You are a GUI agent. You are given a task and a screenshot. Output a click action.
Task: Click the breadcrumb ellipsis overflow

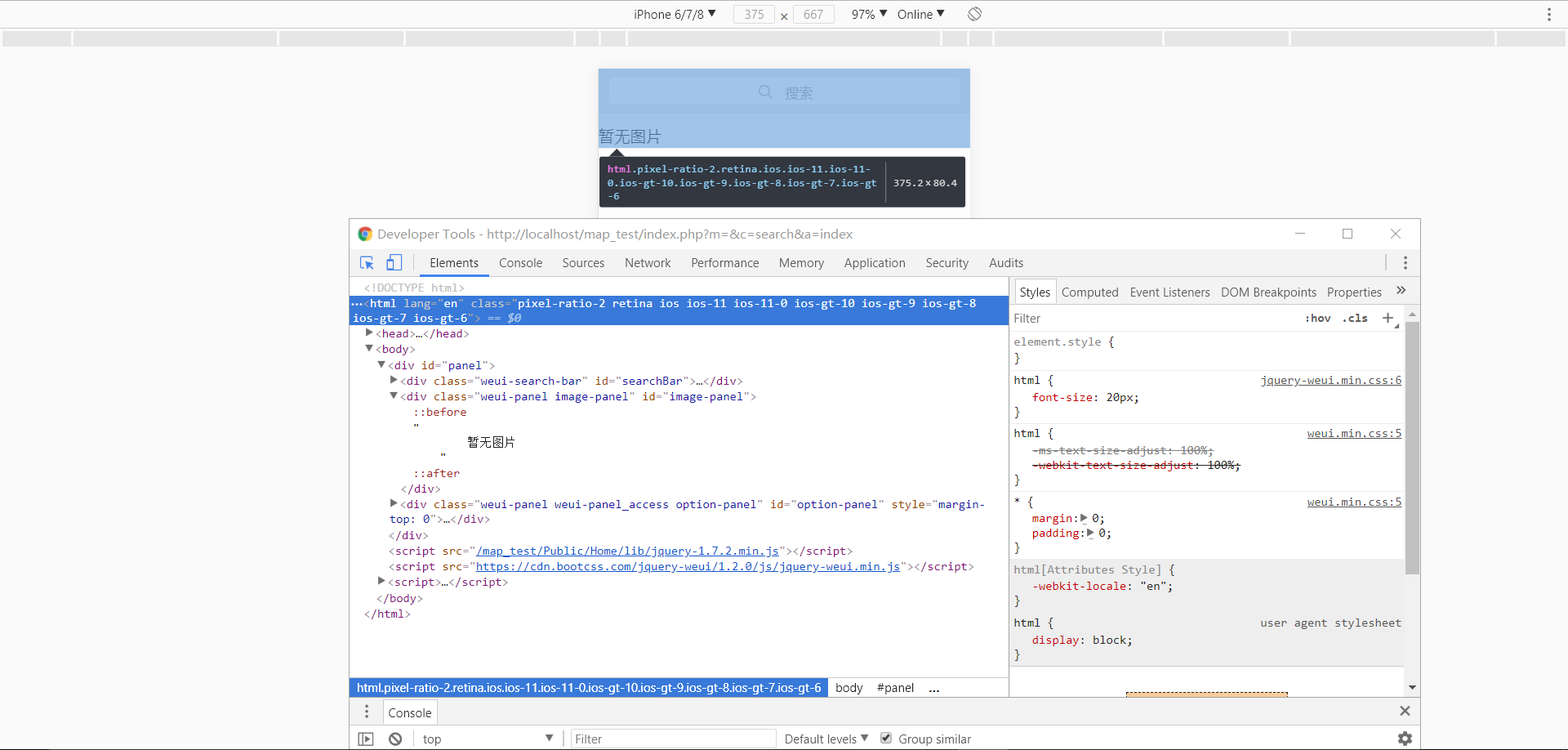point(933,689)
